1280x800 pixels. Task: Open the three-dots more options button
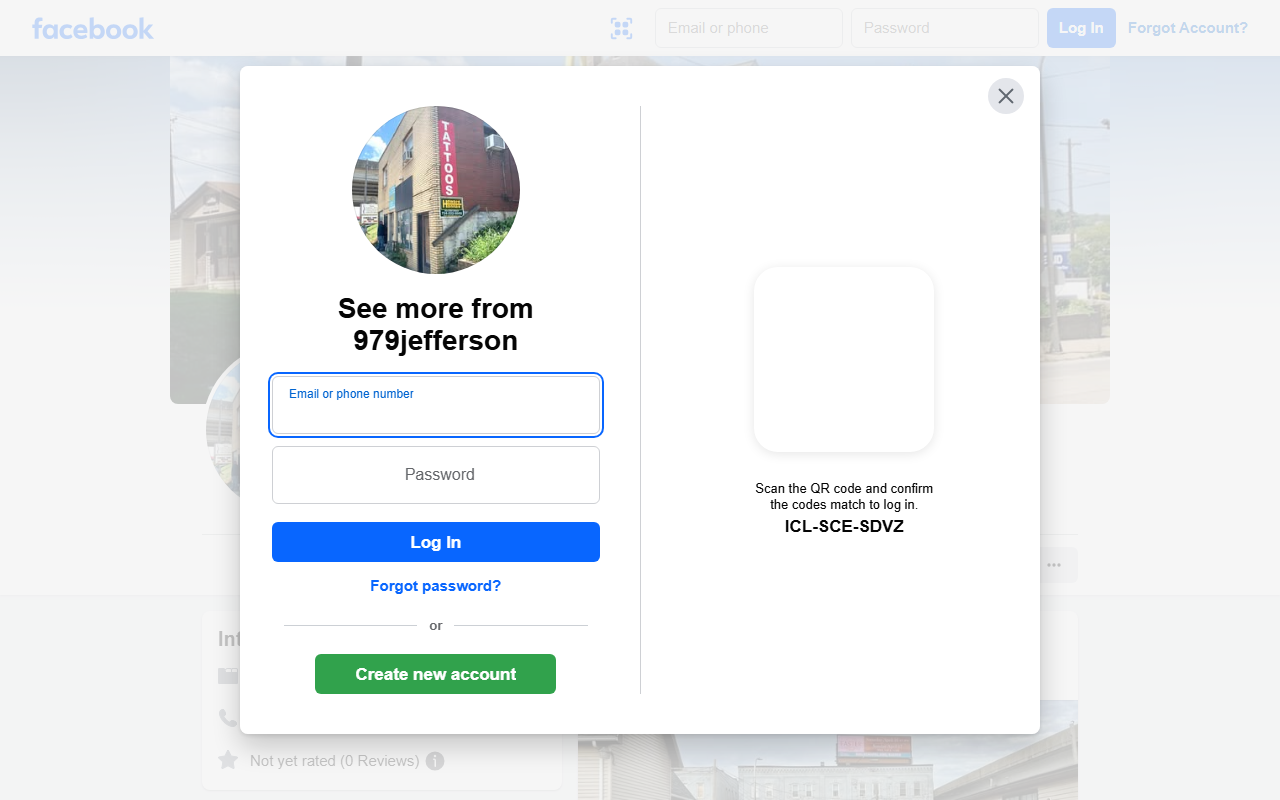click(x=1054, y=565)
